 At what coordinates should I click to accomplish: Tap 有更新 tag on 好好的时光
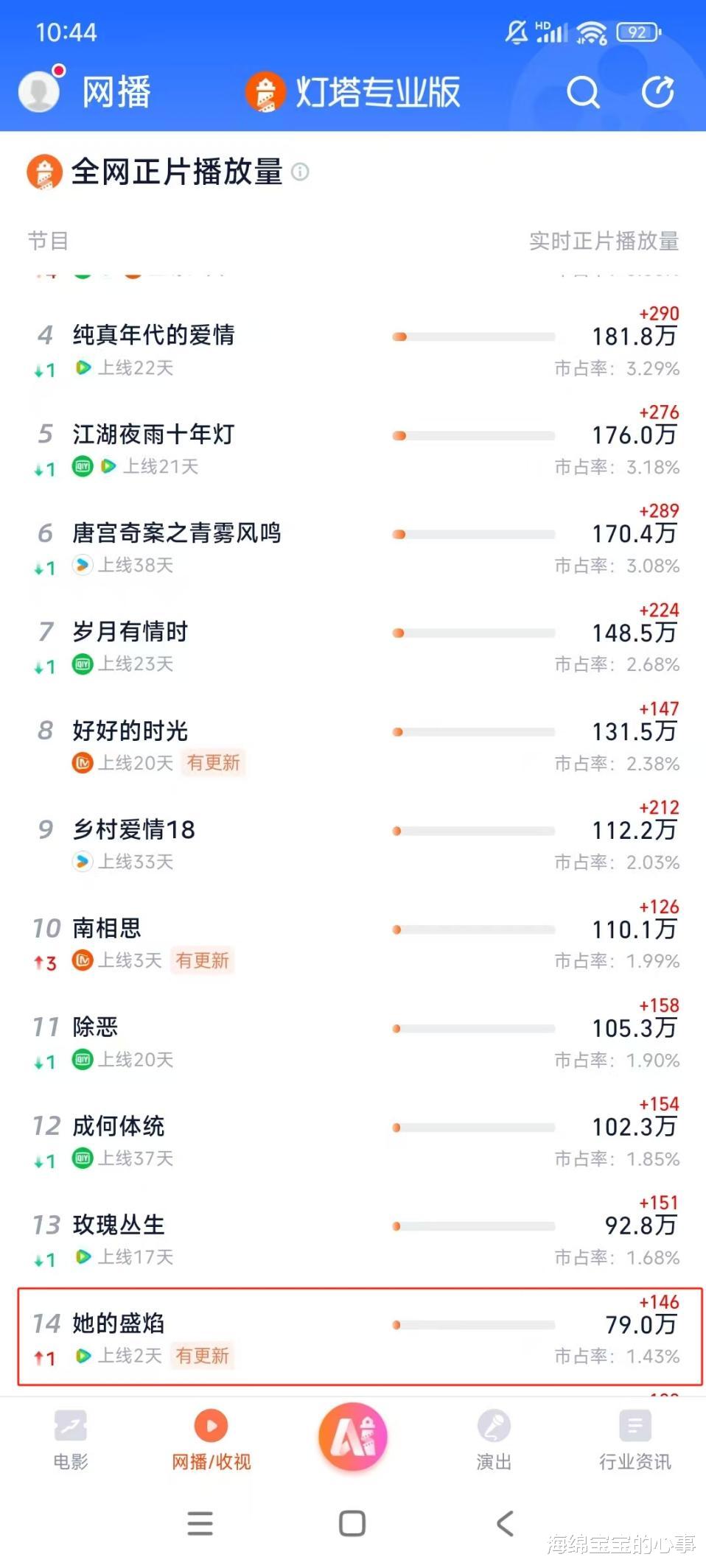click(x=213, y=763)
